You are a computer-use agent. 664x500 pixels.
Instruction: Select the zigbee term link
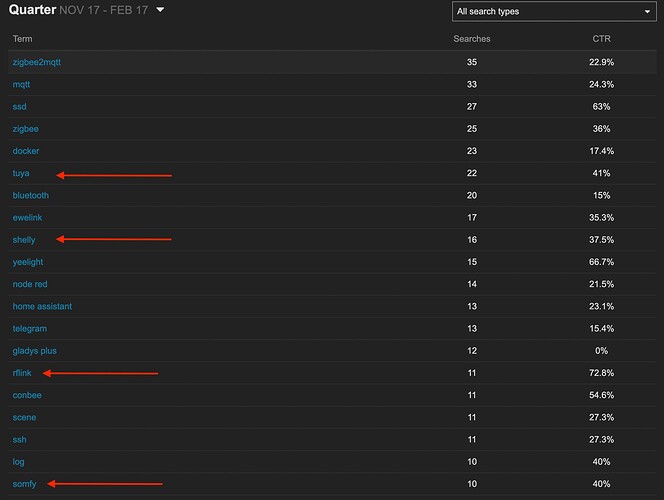[25, 129]
